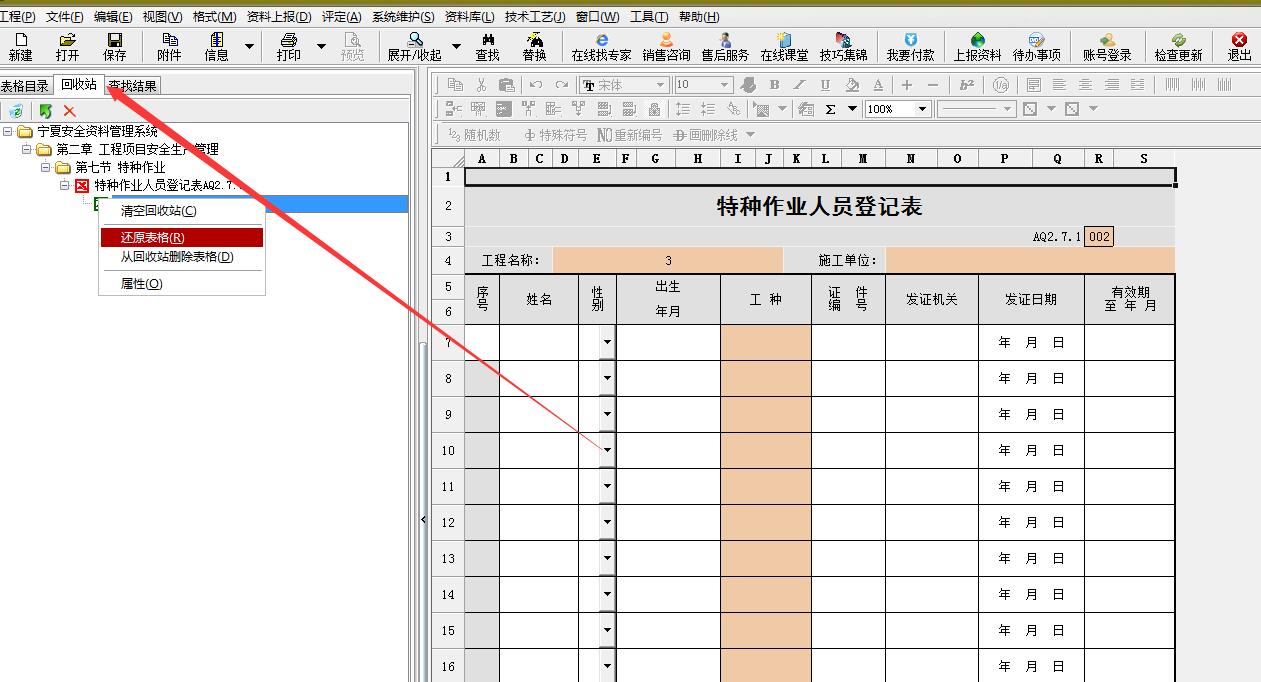Click the orange 工程名称 input cell
Viewport: 1261px width, 682px height.
(x=667, y=261)
